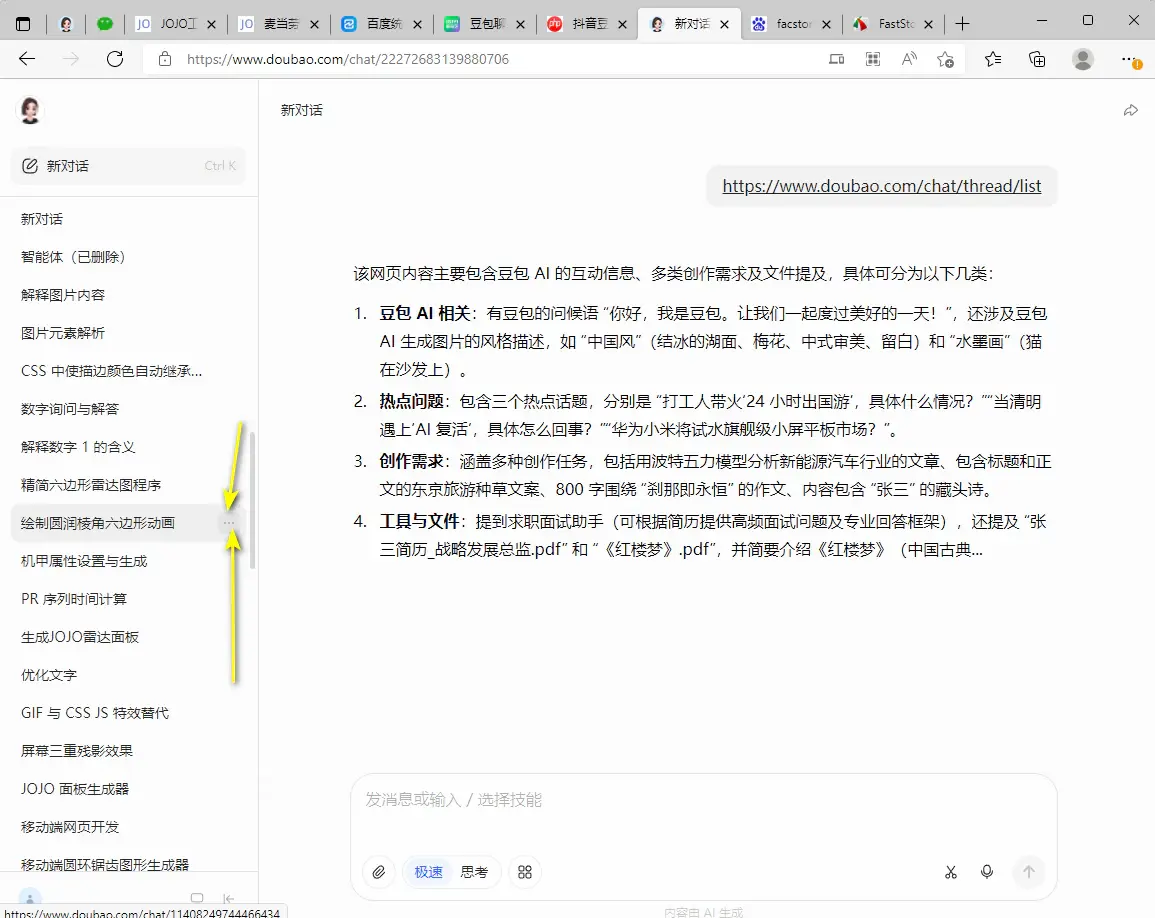Screen dimensions: 1155x918
Task: Switch to the 豆包聊 browser tab
Action: pyautogui.click(x=485, y=24)
